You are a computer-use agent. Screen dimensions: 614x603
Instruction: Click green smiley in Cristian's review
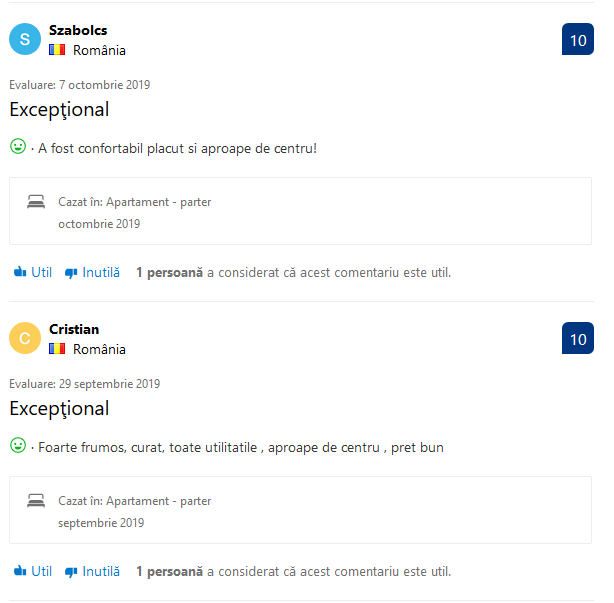click(x=18, y=445)
